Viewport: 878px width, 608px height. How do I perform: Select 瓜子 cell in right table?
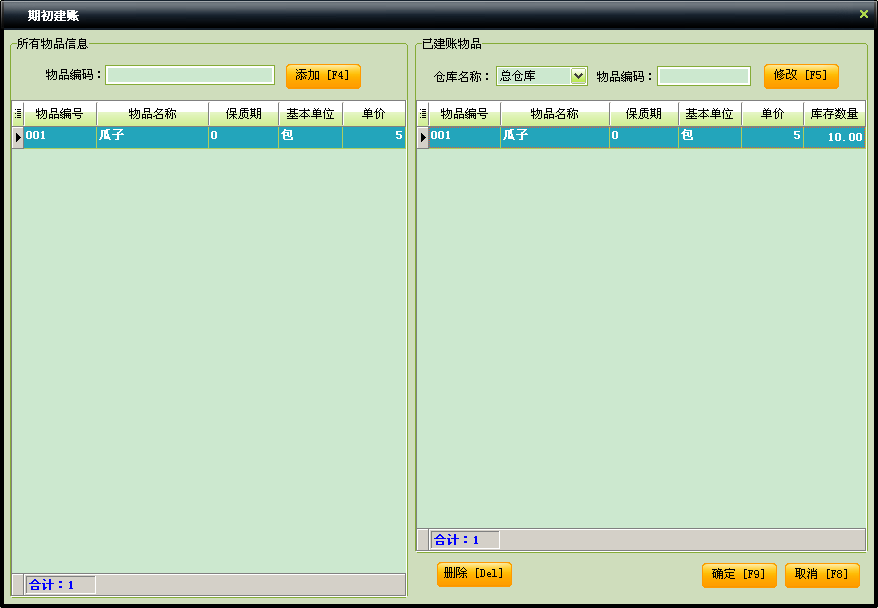coord(555,137)
